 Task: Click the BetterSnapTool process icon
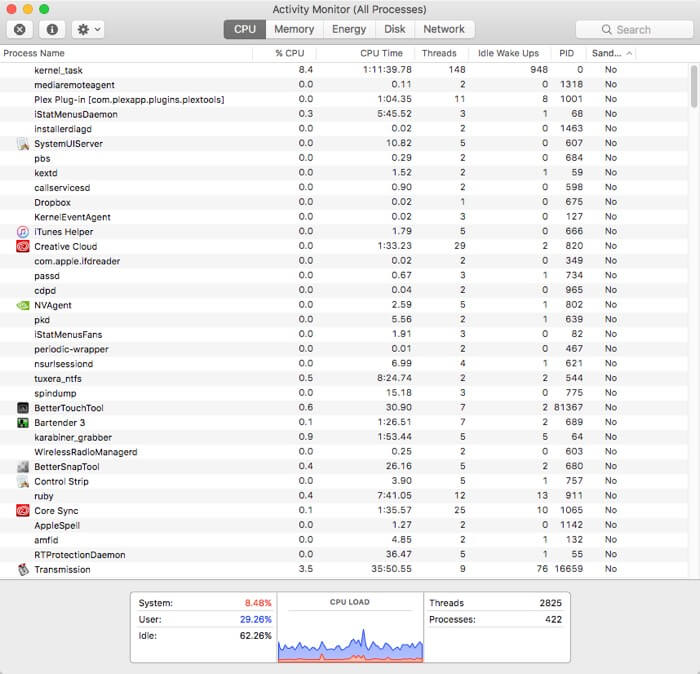click(23, 467)
